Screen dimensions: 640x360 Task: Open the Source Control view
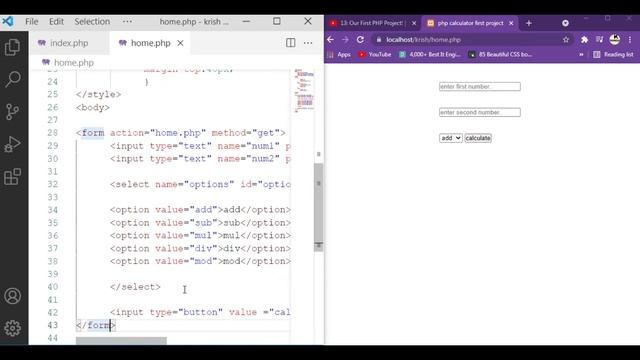pos(12,111)
